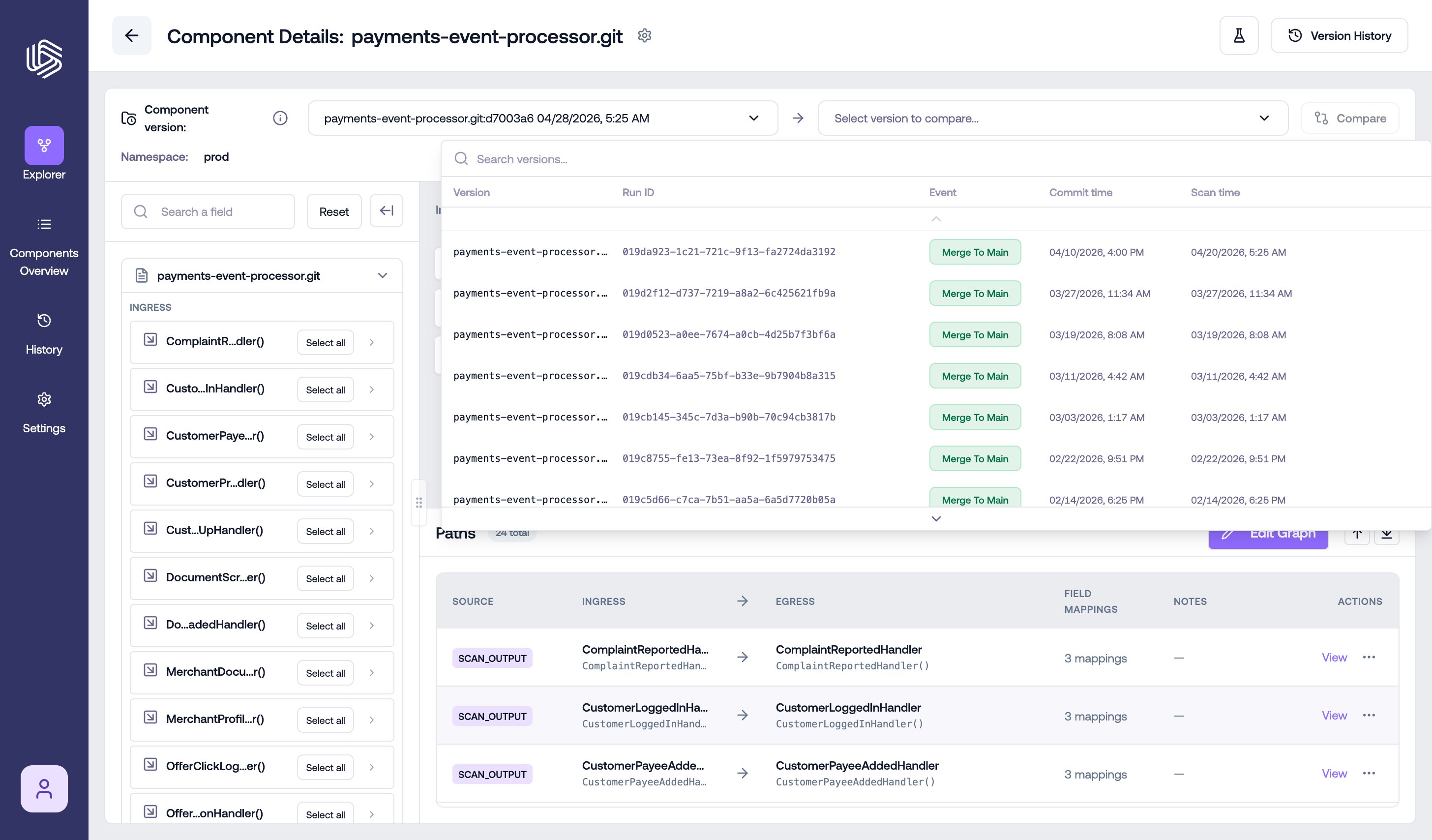The width and height of the screenshot is (1432, 840).
Task: Collapse the payments-event-processor.git tree section
Action: 383,275
